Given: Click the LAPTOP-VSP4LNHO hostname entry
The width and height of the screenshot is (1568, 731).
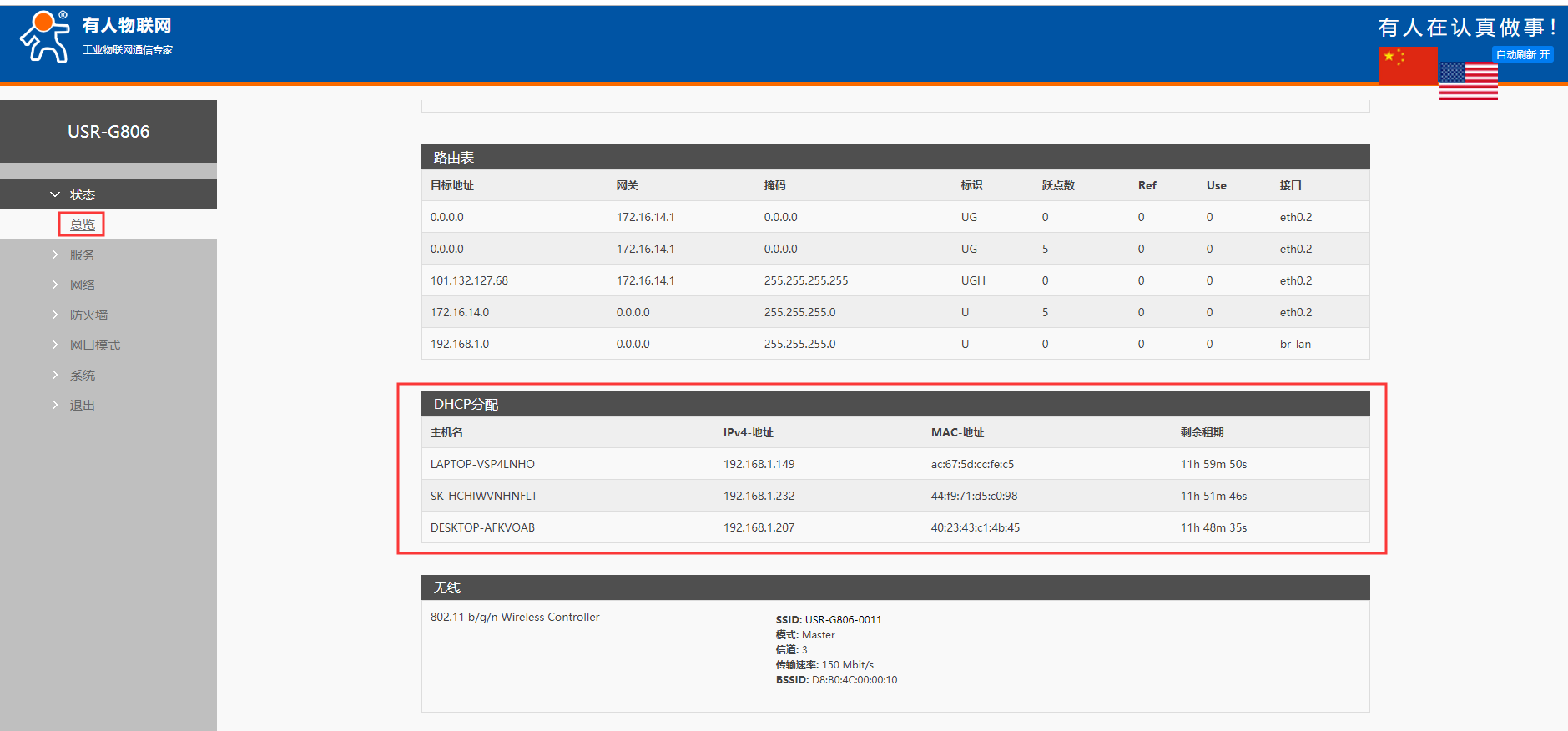Looking at the screenshot, I should [482, 464].
